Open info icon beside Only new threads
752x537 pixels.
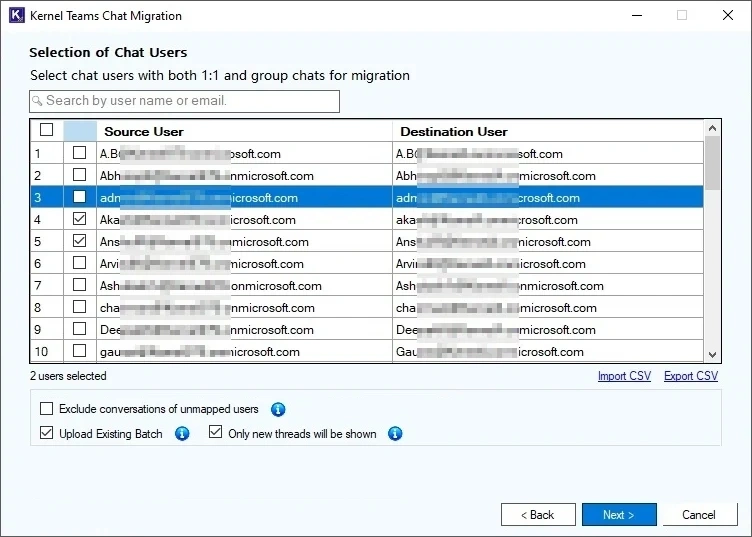(395, 434)
